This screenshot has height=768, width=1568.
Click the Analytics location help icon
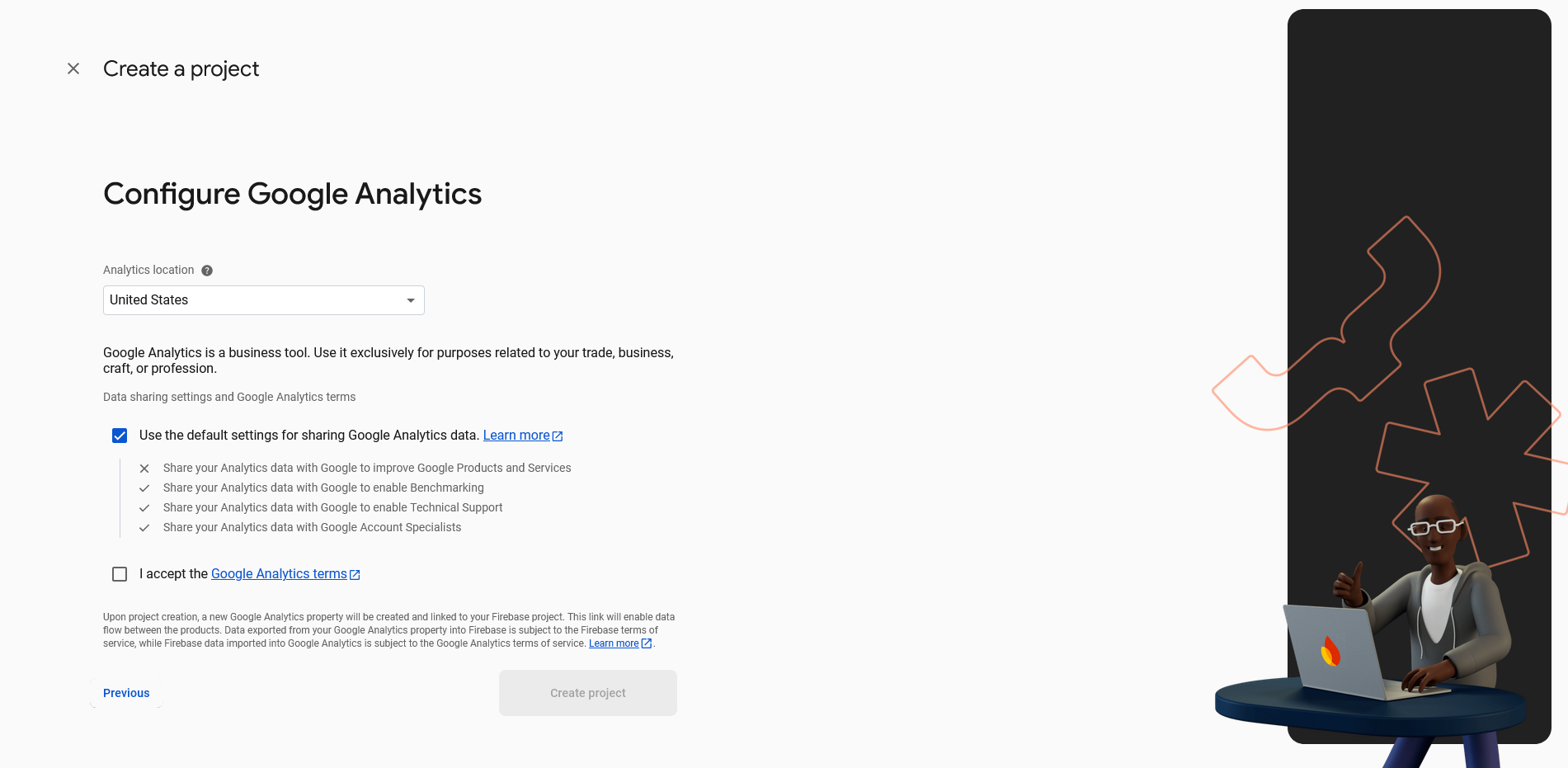[207, 271]
